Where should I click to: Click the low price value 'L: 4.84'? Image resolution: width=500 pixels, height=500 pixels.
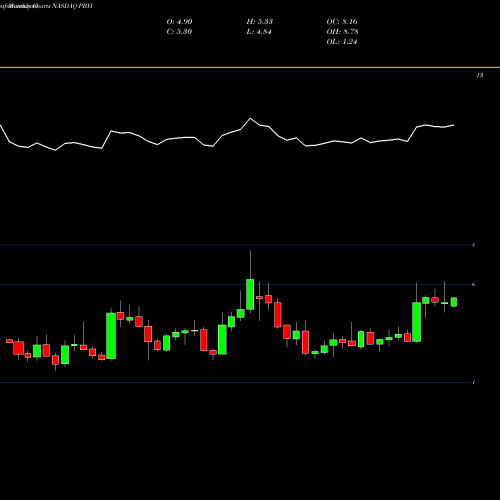coord(259,32)
